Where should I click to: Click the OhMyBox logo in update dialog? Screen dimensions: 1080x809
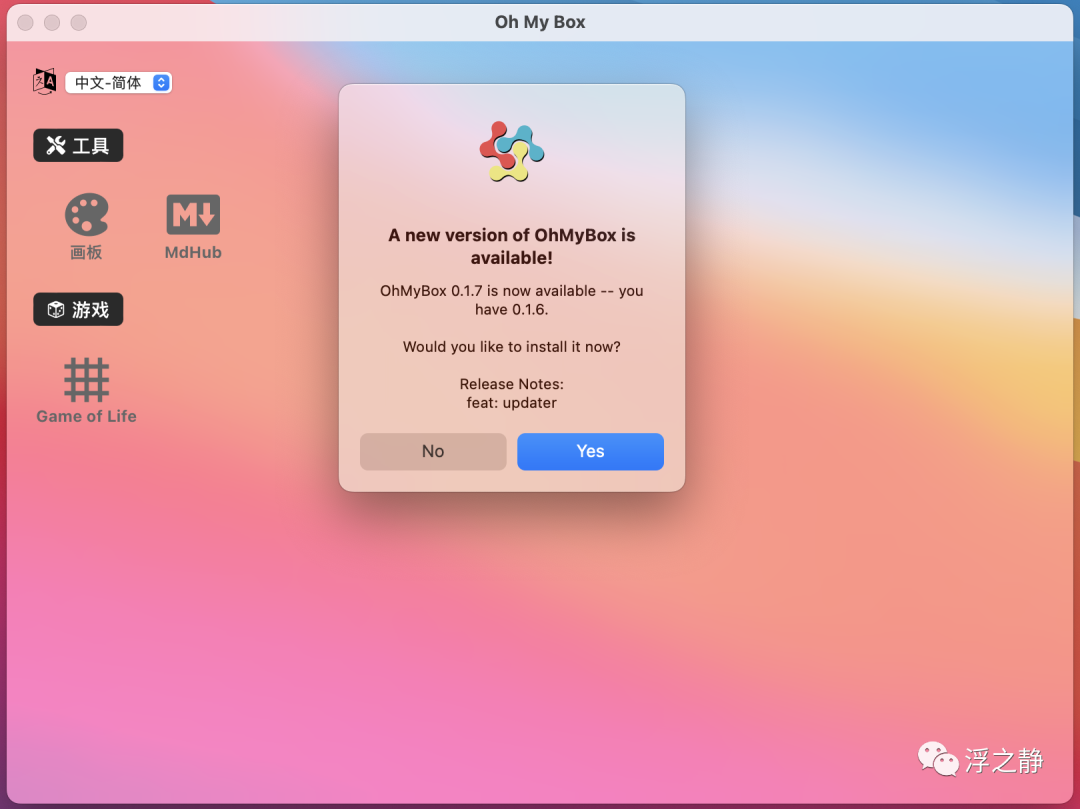coord(511,151)
